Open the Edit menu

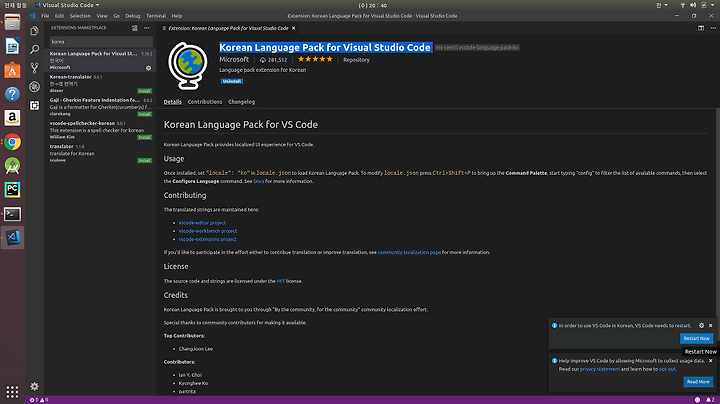pyautogui.click(x=59, y=16)
